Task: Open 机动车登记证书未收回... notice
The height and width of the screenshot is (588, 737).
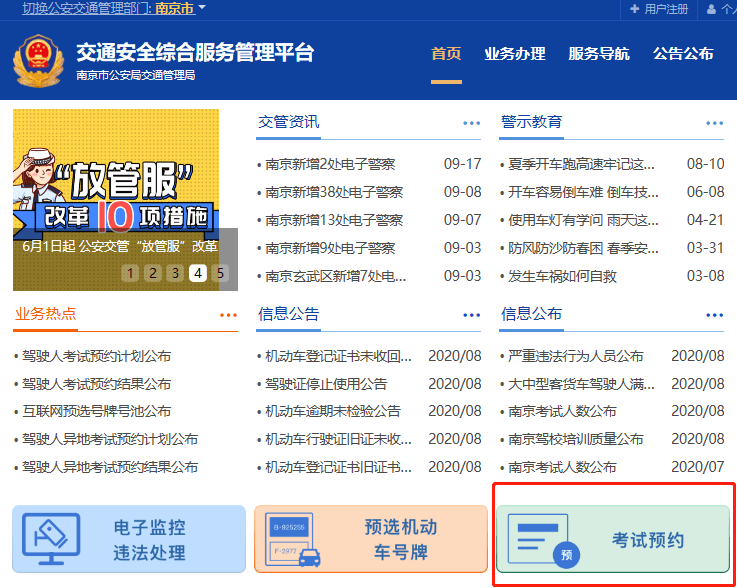Action: pyautogui.click(x=338, y=356)
